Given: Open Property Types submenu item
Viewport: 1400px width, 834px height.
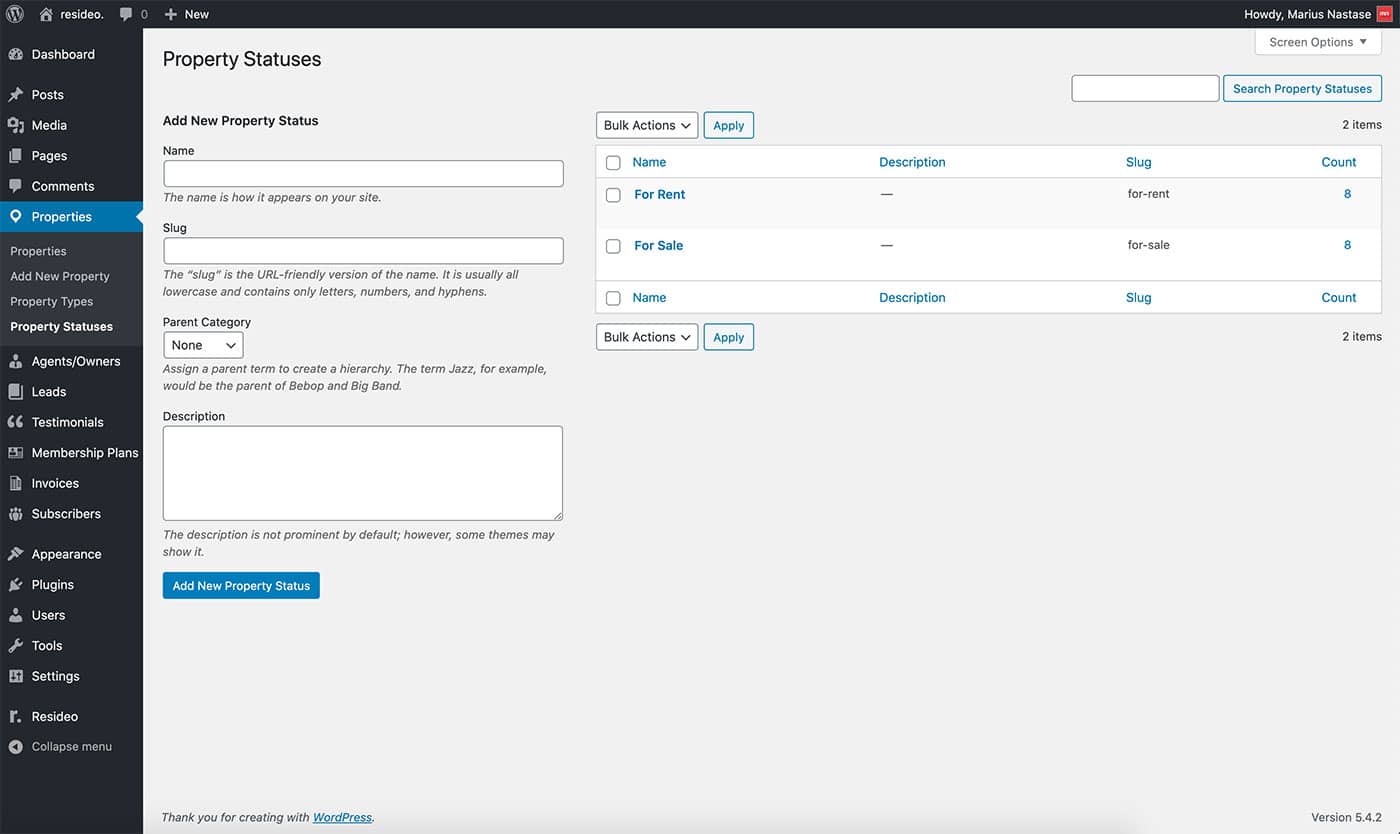Looking at the screenshot, I should pos(51,301).
